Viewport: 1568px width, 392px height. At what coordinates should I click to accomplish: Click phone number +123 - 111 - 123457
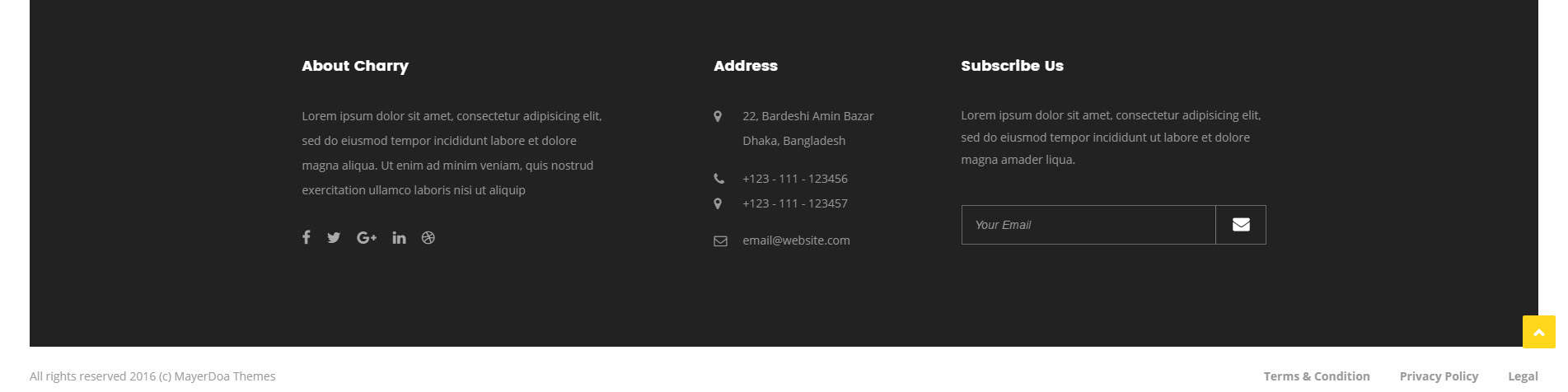click(x=795, y=203)
